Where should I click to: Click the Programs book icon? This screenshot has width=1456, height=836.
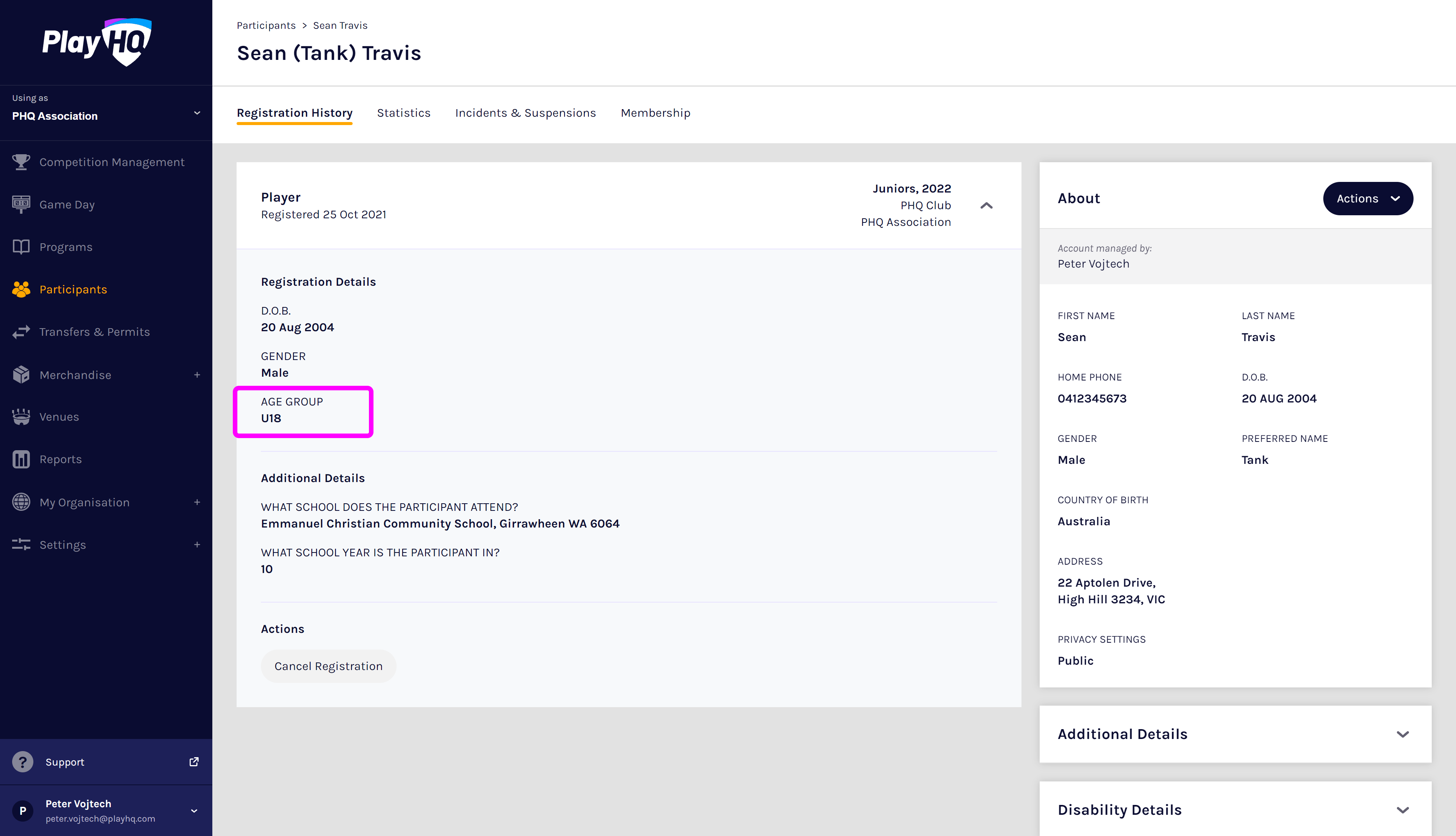tap(21, 247)
